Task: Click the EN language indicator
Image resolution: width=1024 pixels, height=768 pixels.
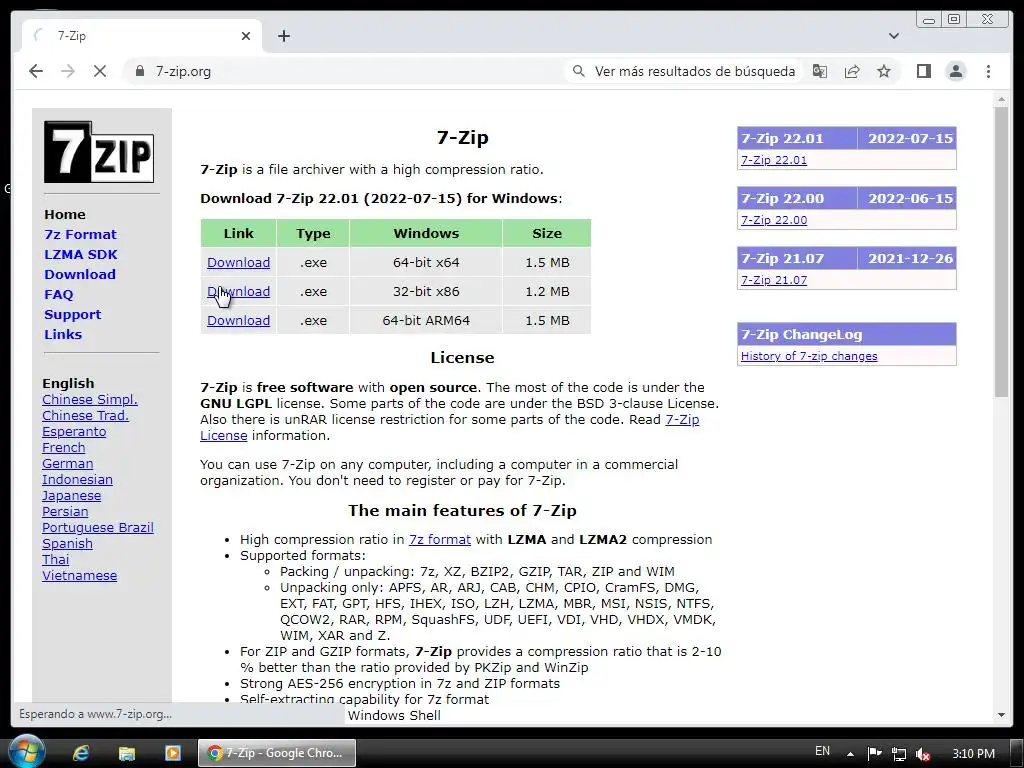Action: coord(822,751)
